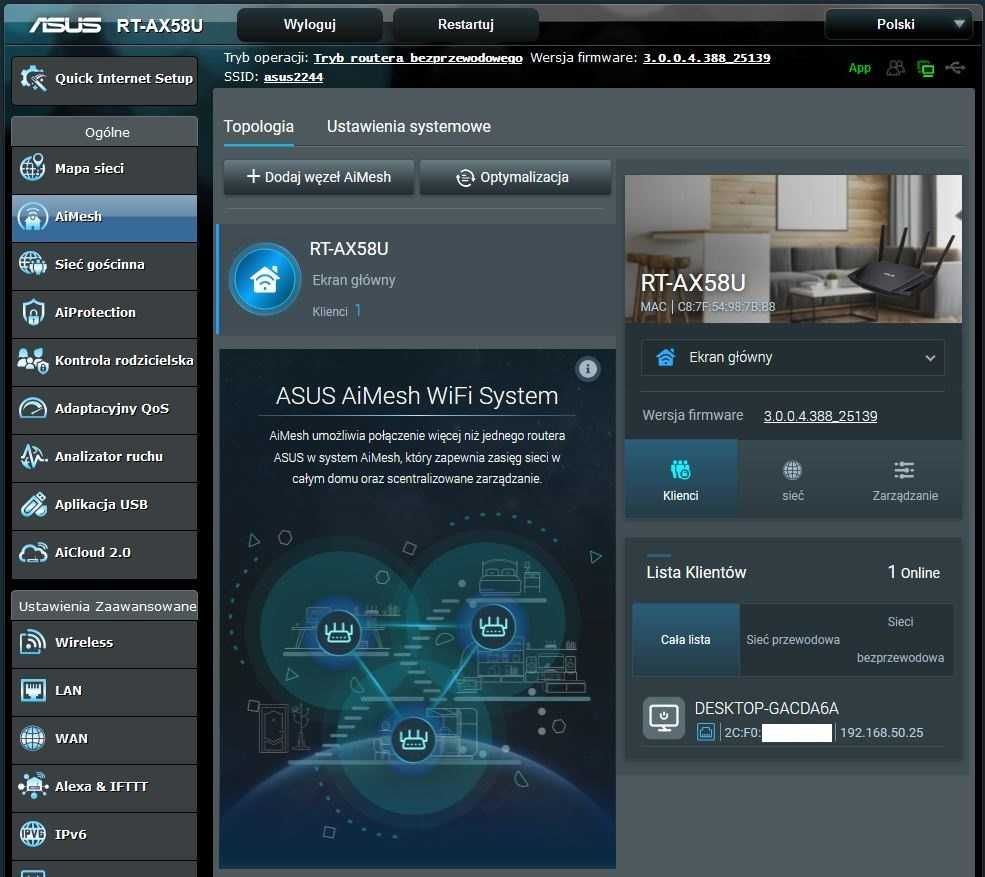Select the sieć tab with globe icon
985x877 pixels.
tap(793, 479)
